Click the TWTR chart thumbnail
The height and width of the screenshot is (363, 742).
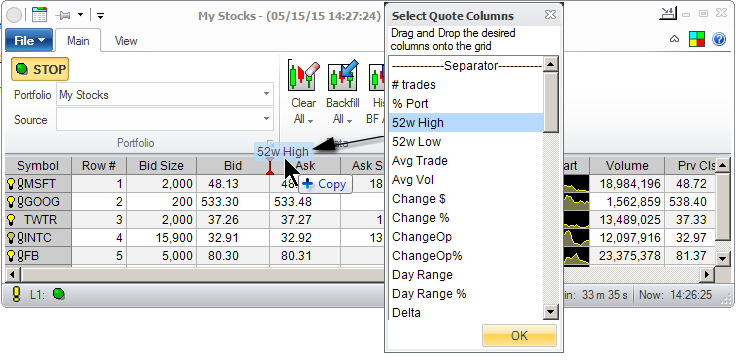click(x=576, y=220)
